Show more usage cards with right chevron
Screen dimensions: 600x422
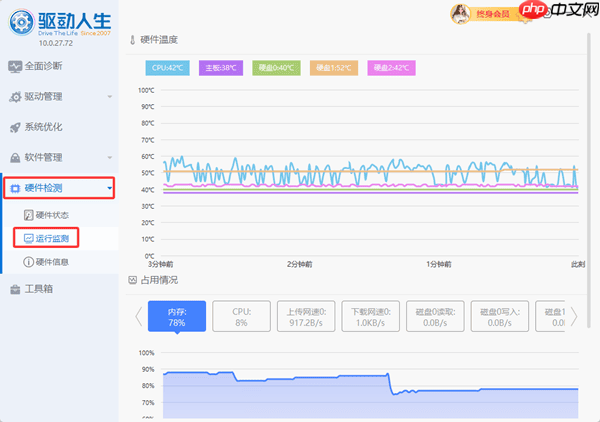pyautogui.click(x=574, y=316)
